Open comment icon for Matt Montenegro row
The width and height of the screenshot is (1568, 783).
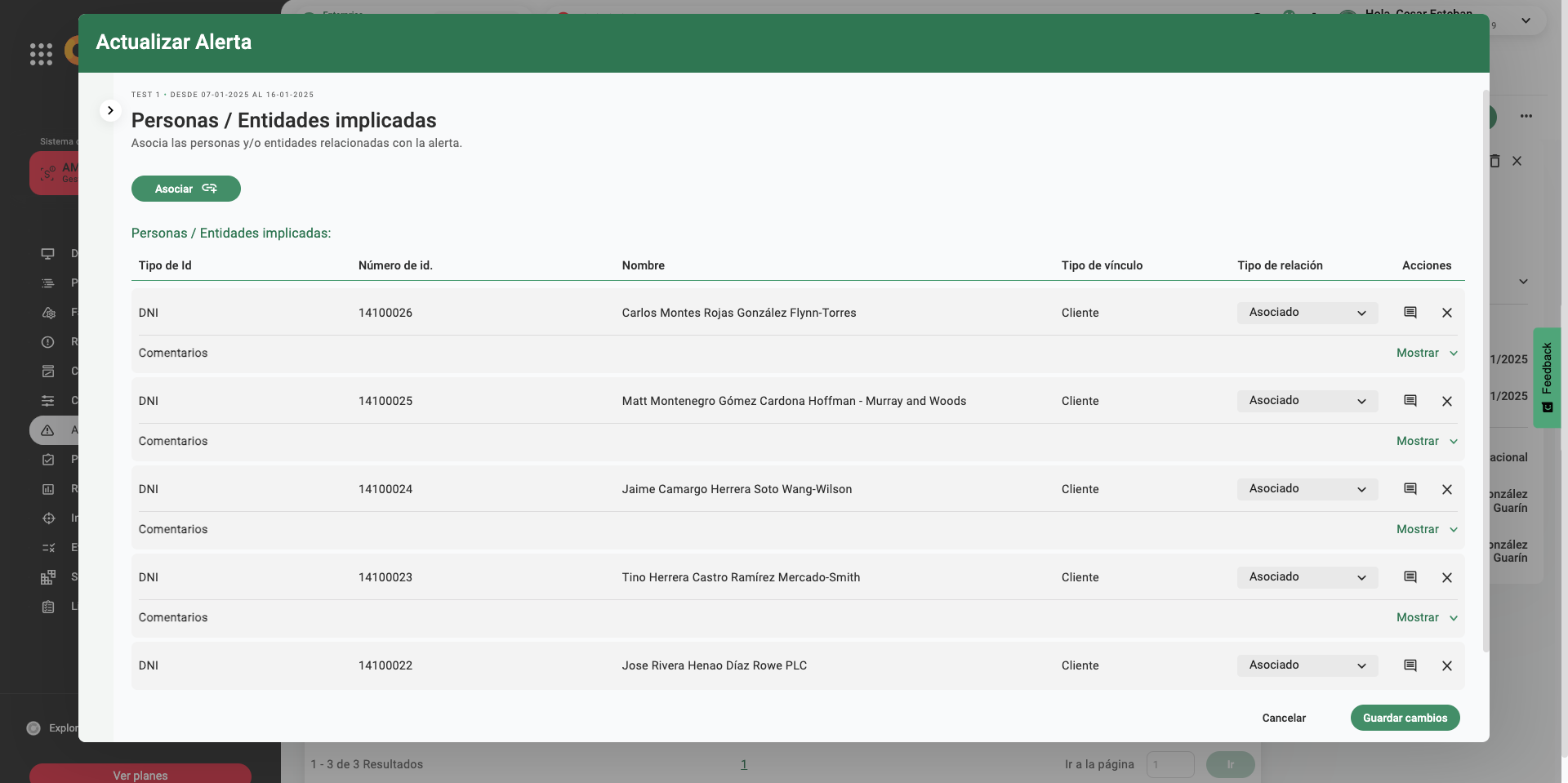(x=1410, y=401)
